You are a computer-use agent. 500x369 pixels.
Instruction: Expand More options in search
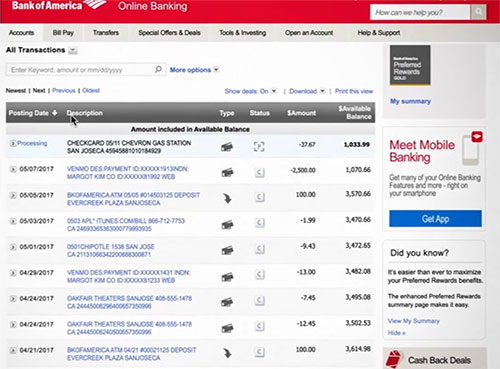tap(194, 70)
